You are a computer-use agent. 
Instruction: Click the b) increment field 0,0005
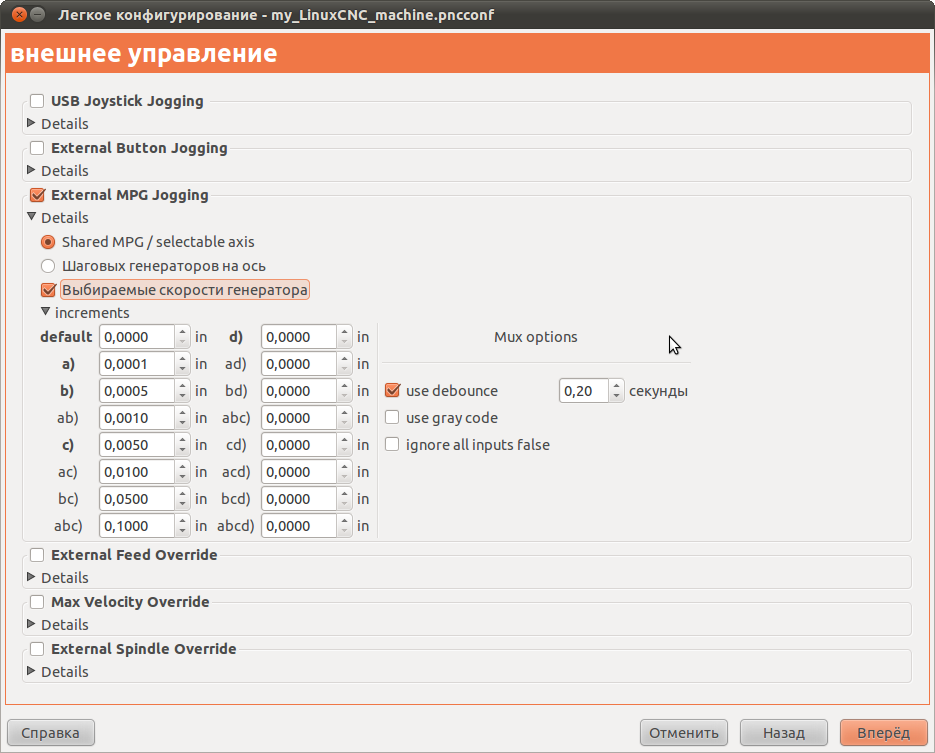(137, 391)
